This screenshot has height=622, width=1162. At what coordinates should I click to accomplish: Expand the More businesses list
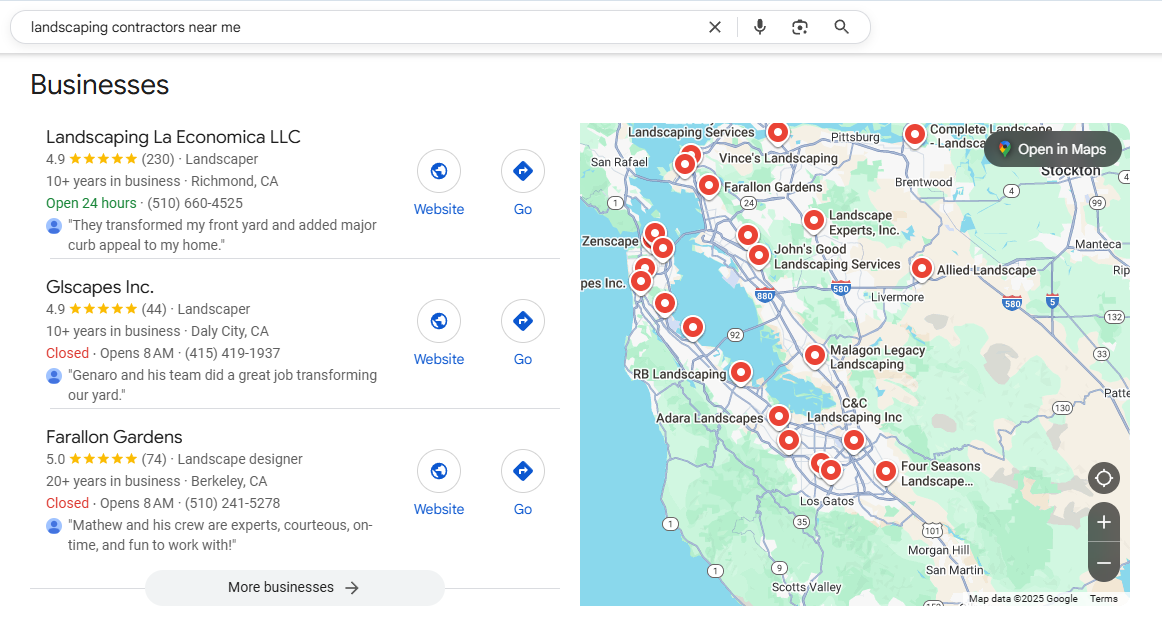pos(294,588)
